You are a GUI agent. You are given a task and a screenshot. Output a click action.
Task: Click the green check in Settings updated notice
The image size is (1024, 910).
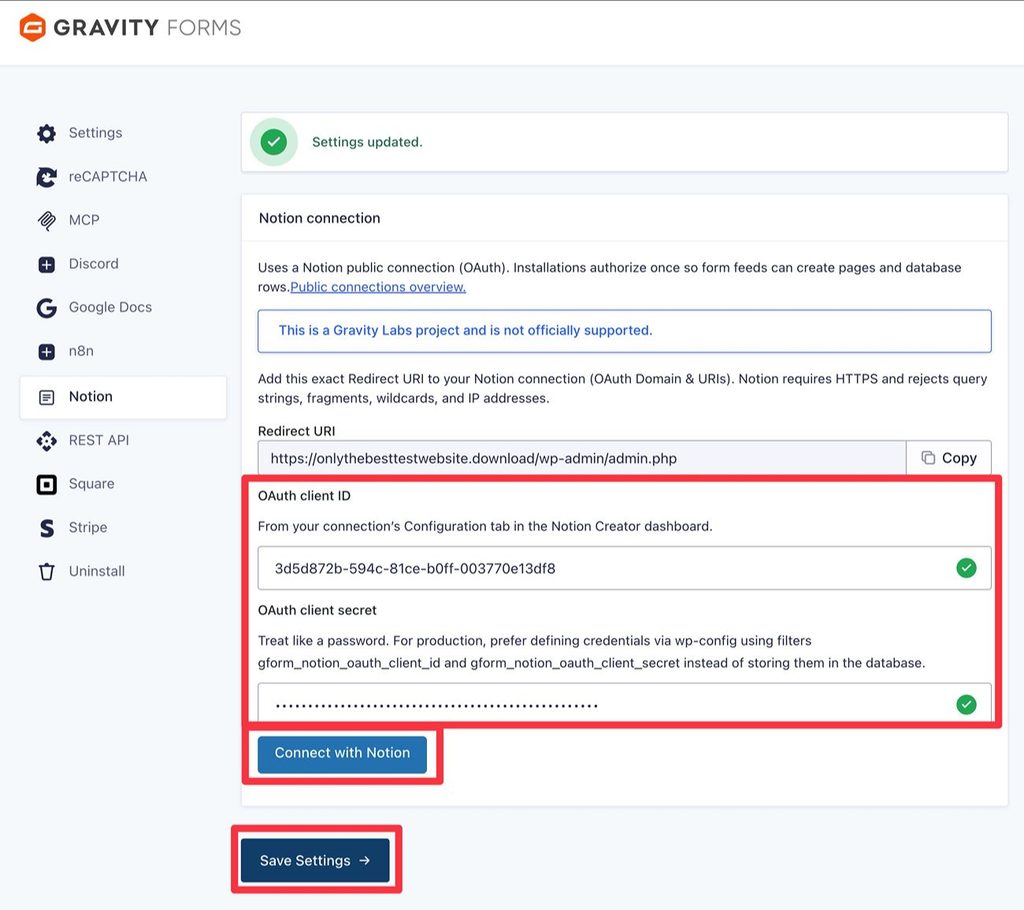[274, 142]
